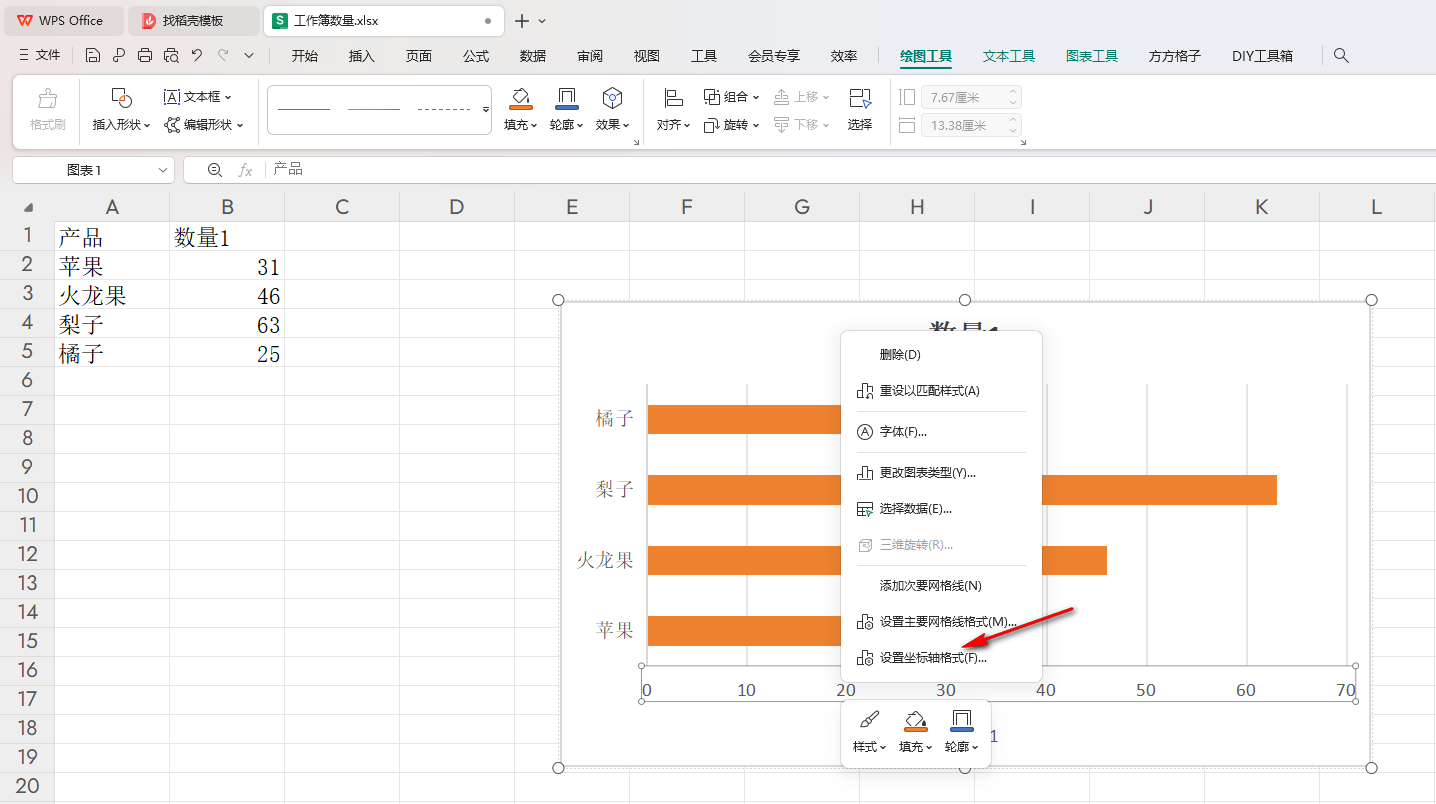The image size is (1436, 804).
Task: Open the 图表工具 tab
Action: click(x=1092, y=56)
